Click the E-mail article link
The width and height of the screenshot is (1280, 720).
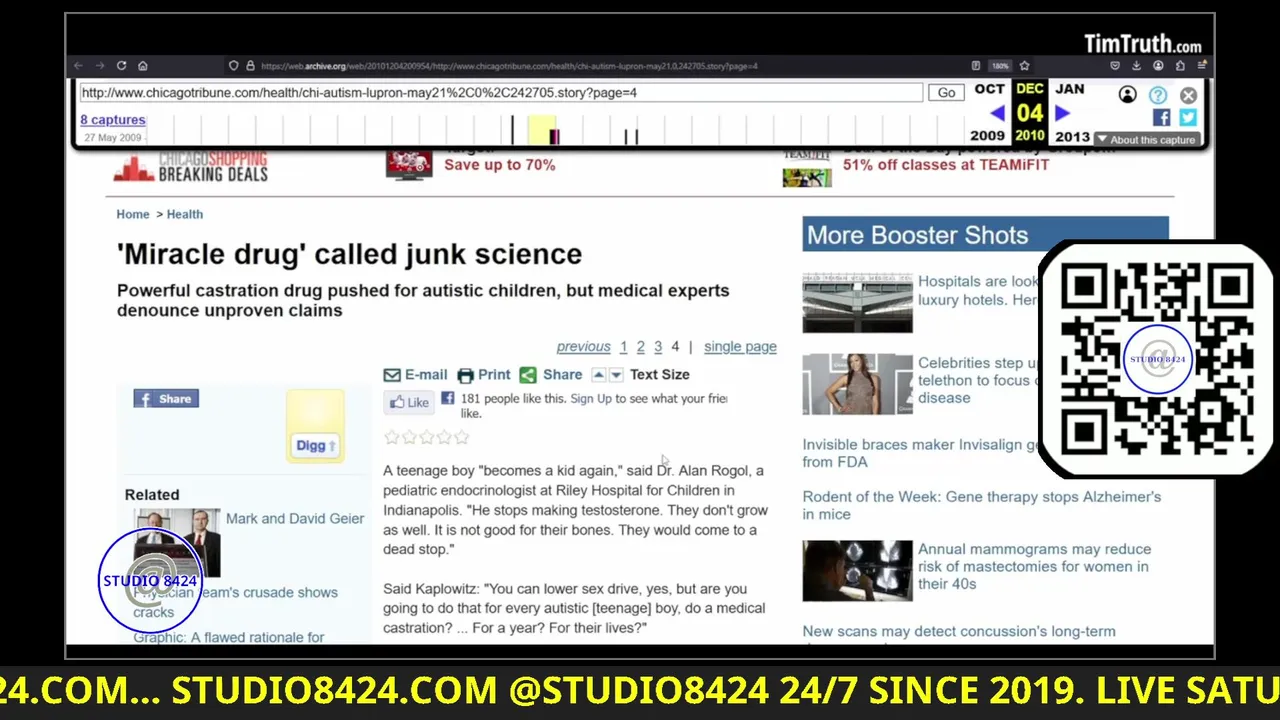(416, 375)
